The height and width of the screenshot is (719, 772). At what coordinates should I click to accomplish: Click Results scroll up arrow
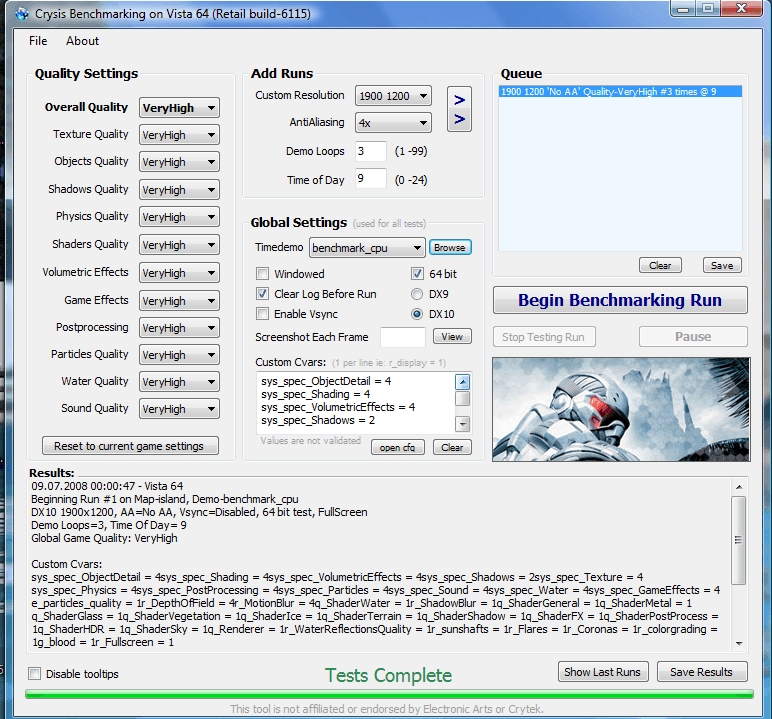(x=739, y=487)
